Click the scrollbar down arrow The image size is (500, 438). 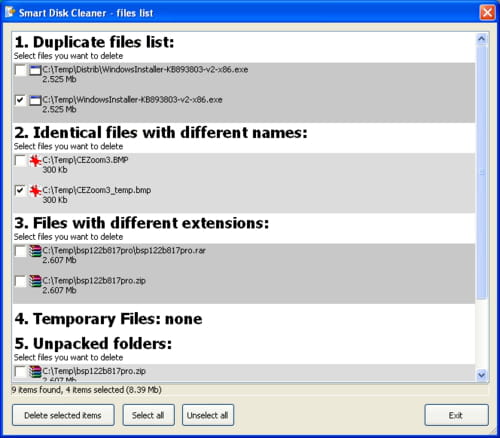[481, 375]
